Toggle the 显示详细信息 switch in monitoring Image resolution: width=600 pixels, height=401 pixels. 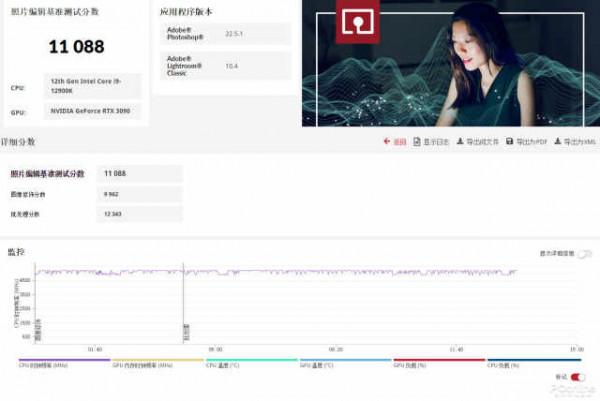click(x=585, y=254)
